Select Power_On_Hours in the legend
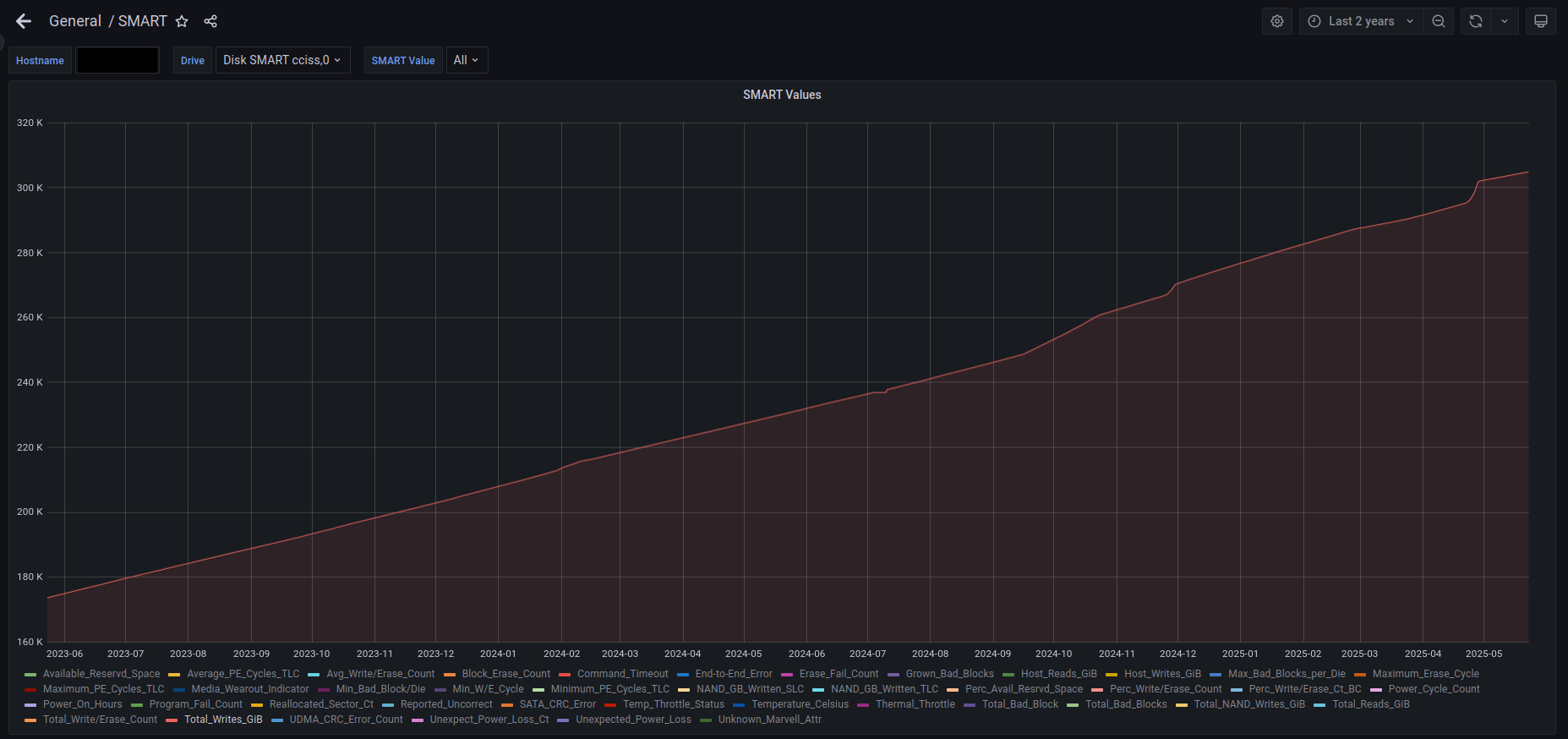 pyautogui.click(x=83, y=704)
